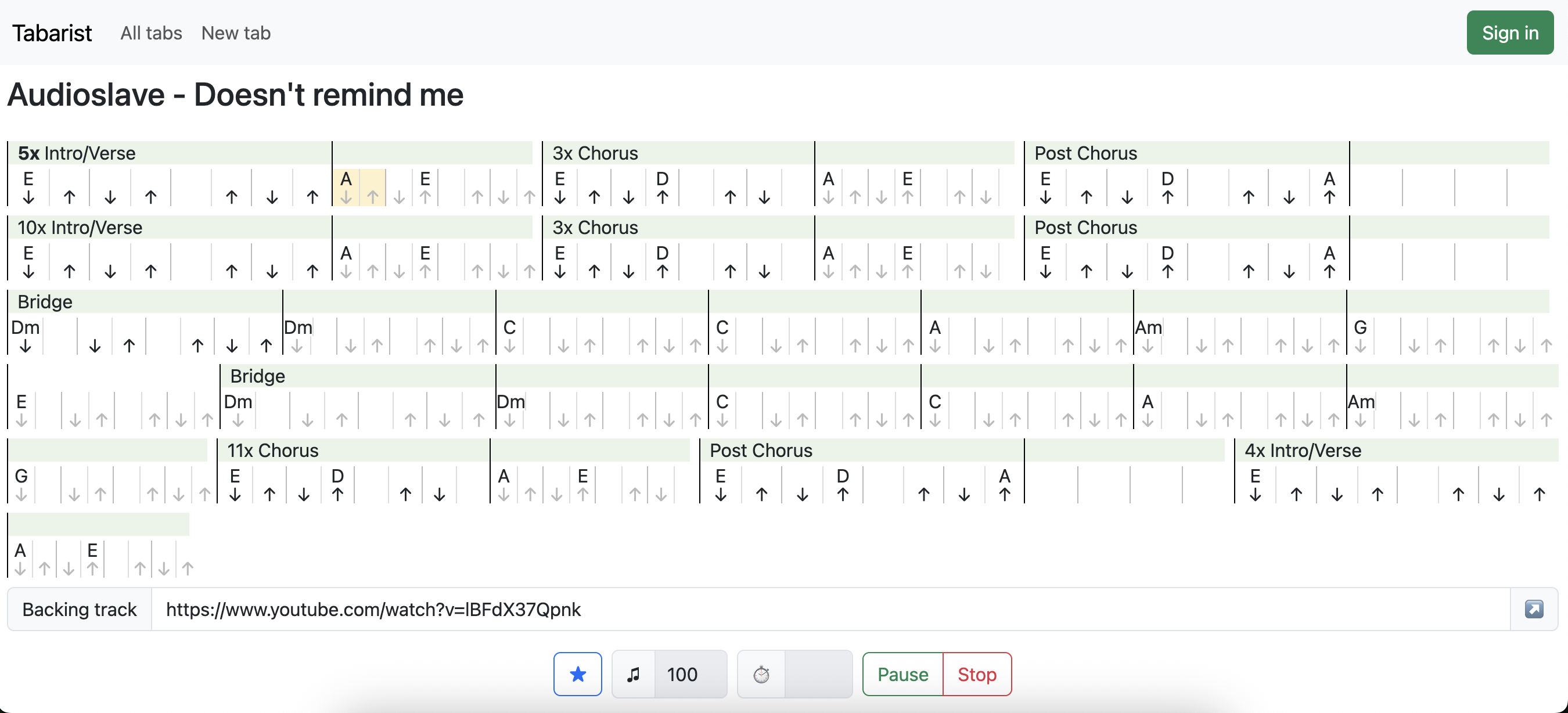Click the song title heading

(235, 95)
